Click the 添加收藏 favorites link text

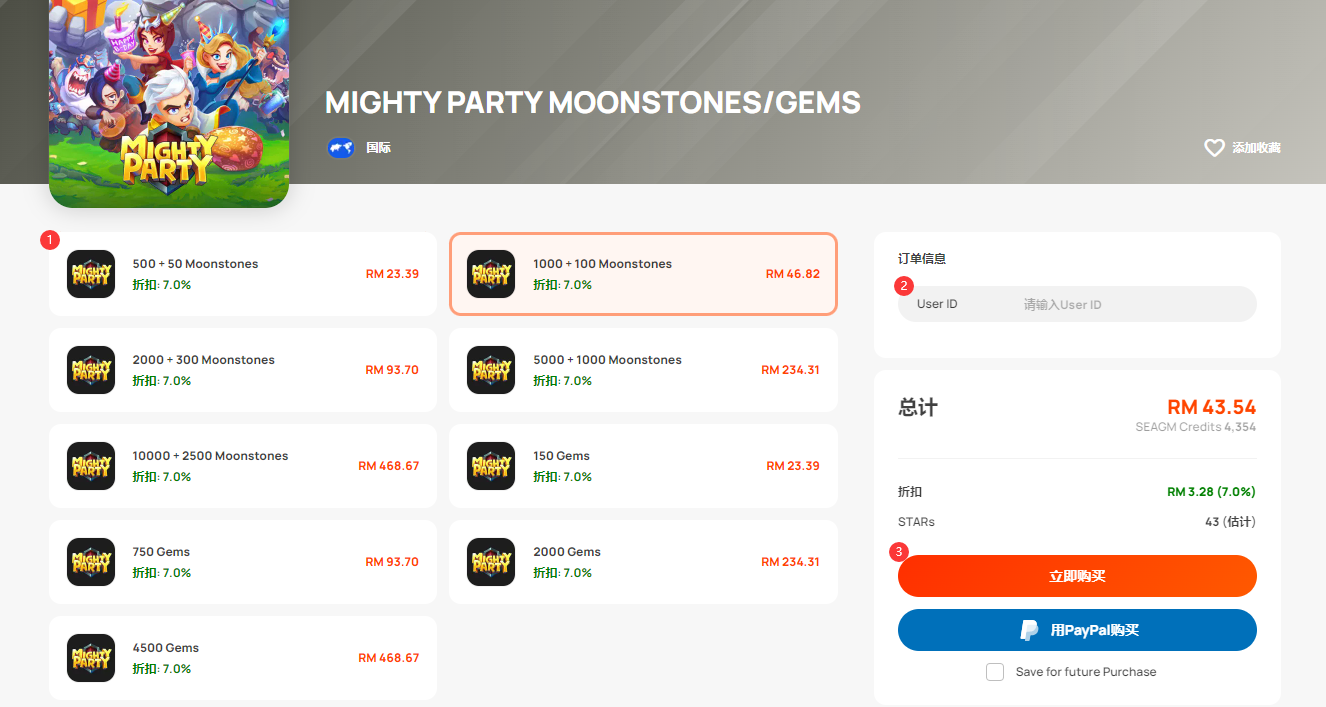coord(1256,148)
